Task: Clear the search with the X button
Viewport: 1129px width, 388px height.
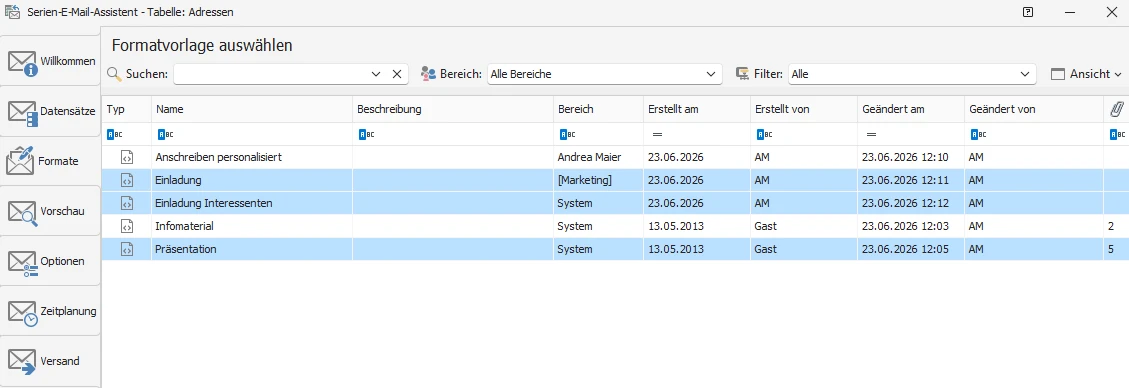Action: 397,73
